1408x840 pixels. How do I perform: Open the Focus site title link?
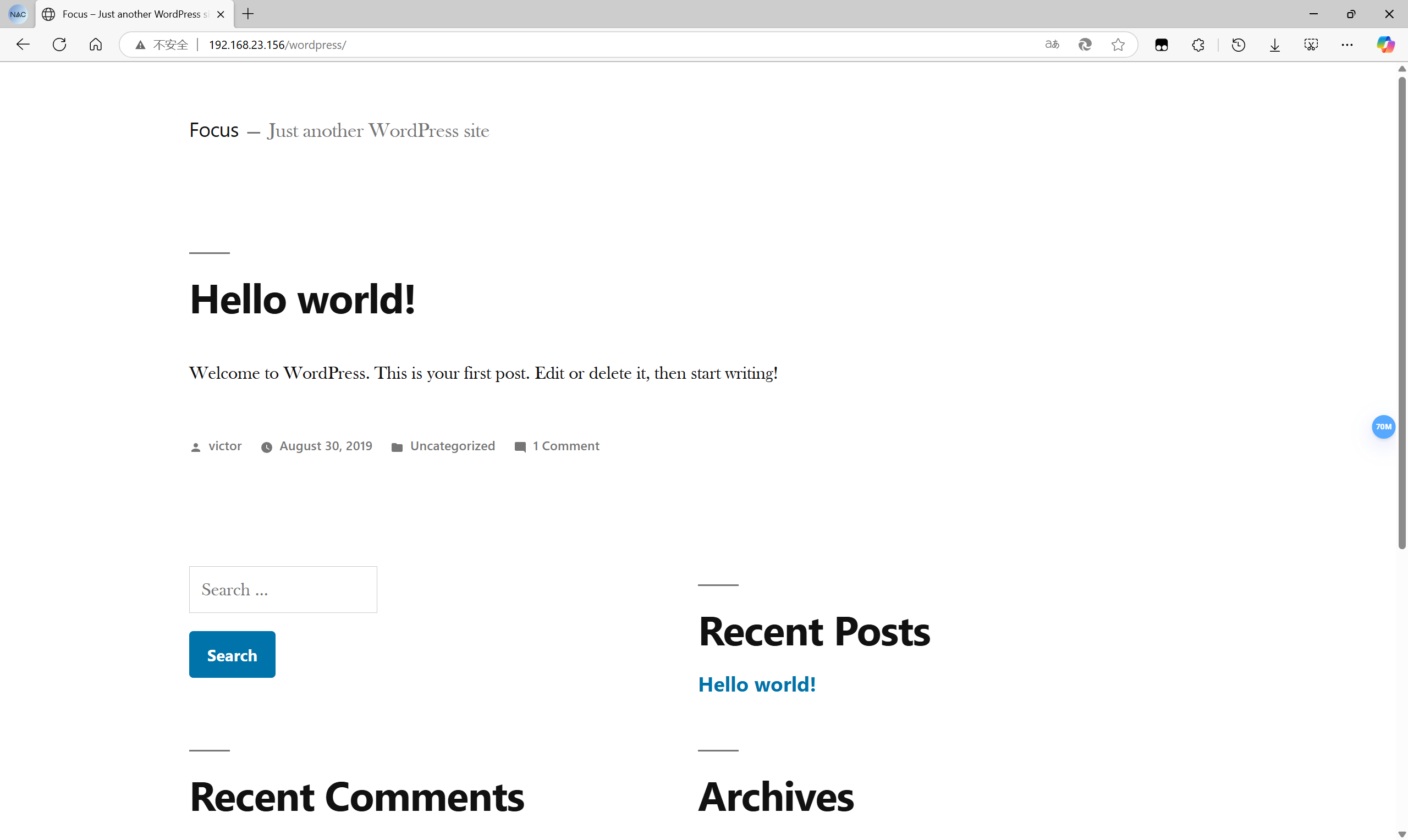pos(214,130)
